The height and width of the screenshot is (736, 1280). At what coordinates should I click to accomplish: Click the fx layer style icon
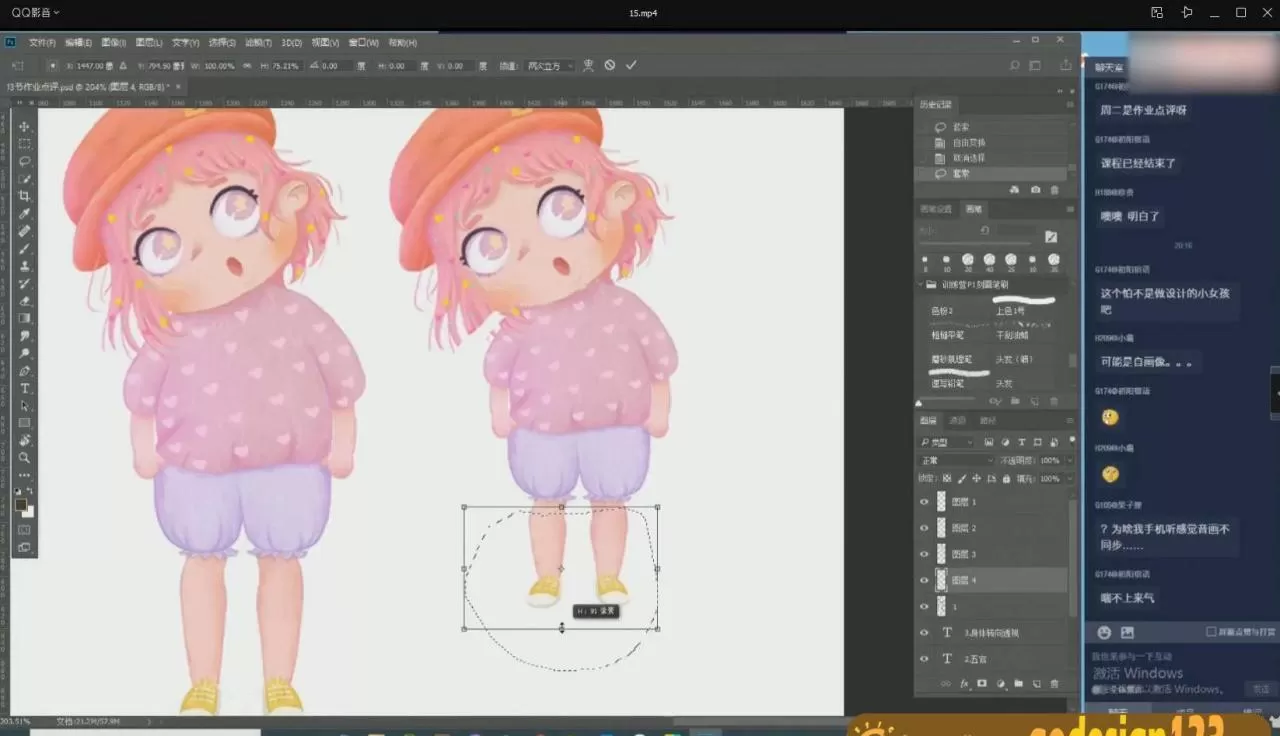[964, 684]
